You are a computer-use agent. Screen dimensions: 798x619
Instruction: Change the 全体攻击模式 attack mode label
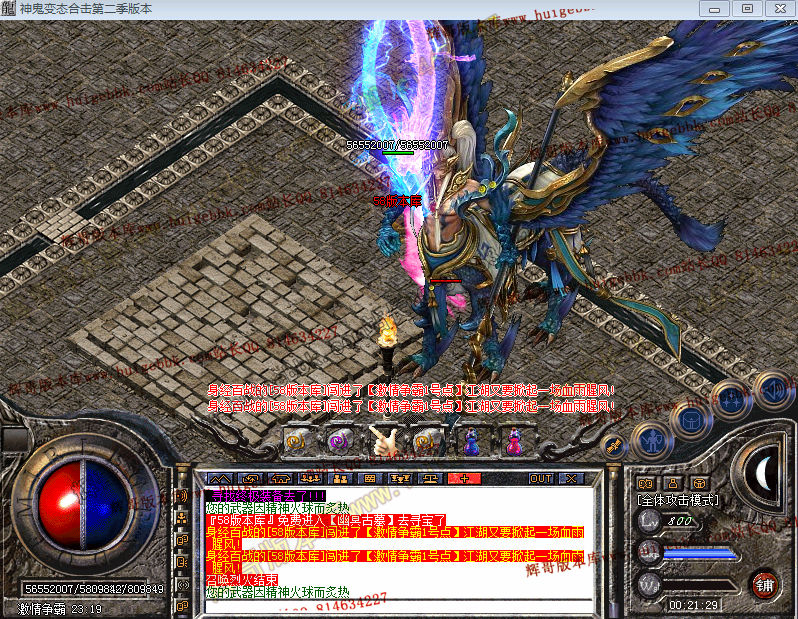point(677,500)
